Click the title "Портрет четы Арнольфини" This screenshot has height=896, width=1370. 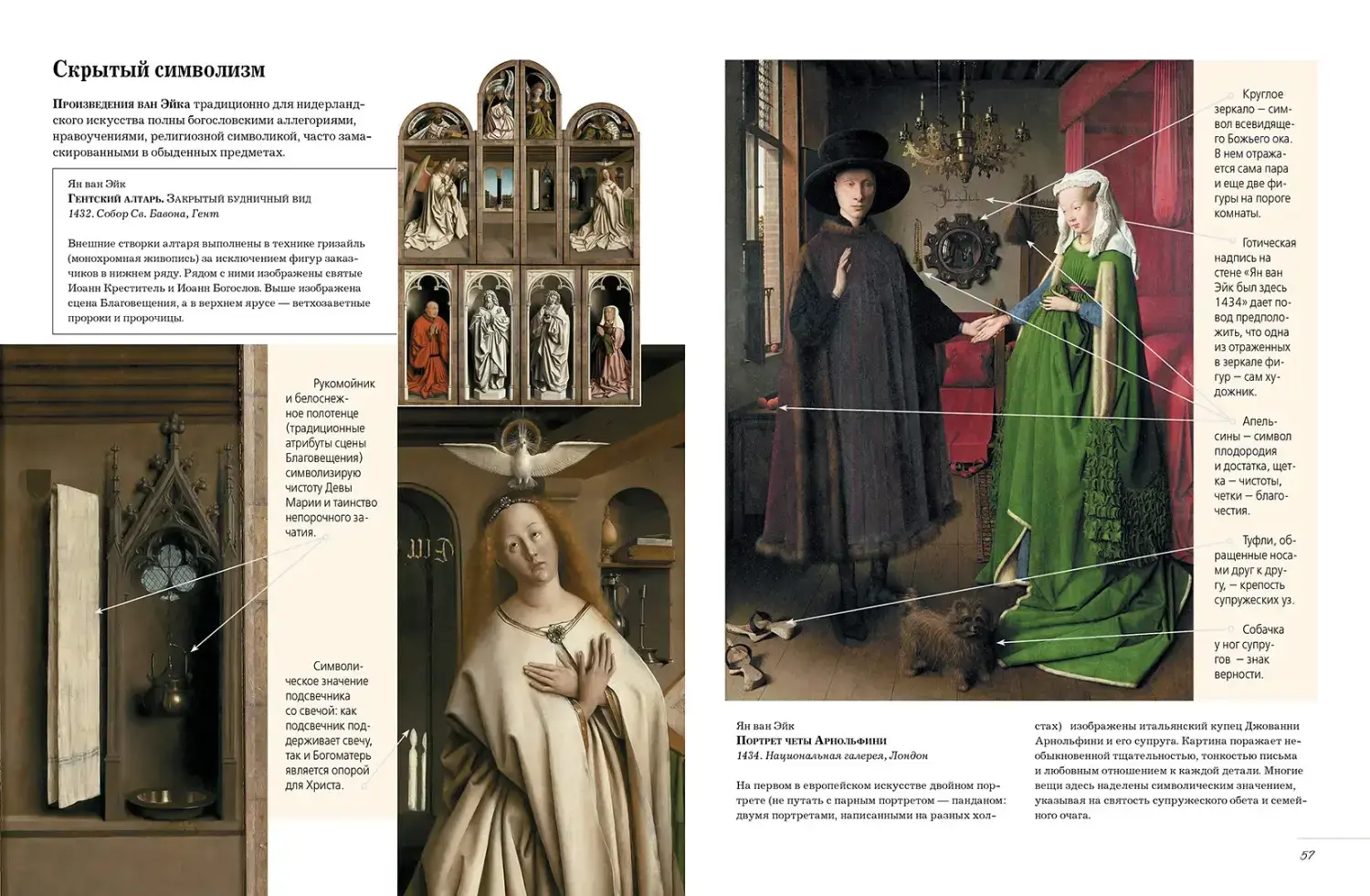click(811, 741)
